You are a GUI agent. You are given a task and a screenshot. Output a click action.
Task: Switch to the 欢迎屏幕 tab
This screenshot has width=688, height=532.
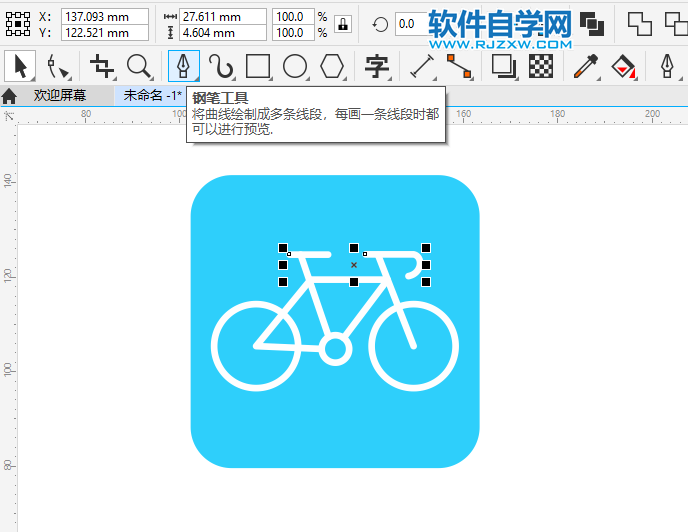point(60,95)
